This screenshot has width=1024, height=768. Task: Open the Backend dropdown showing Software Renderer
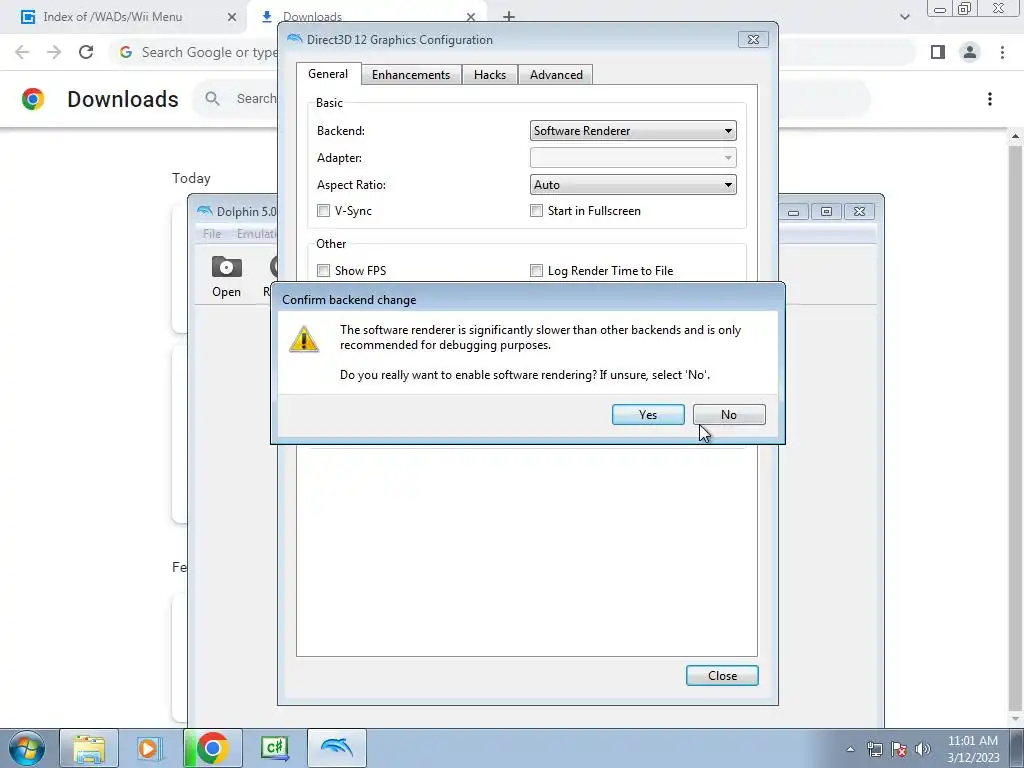(633, 131)
